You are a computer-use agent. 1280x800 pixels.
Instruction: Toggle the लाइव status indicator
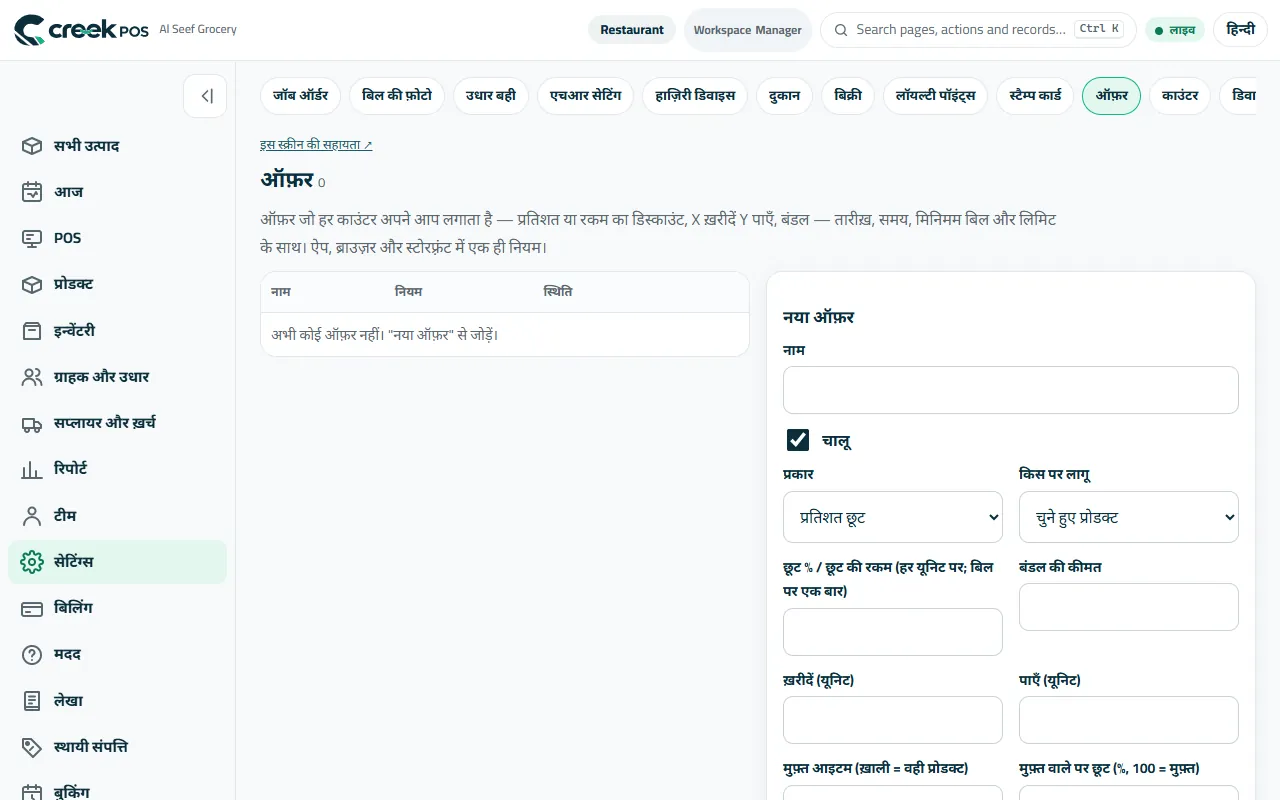(x=1175, y=30)
